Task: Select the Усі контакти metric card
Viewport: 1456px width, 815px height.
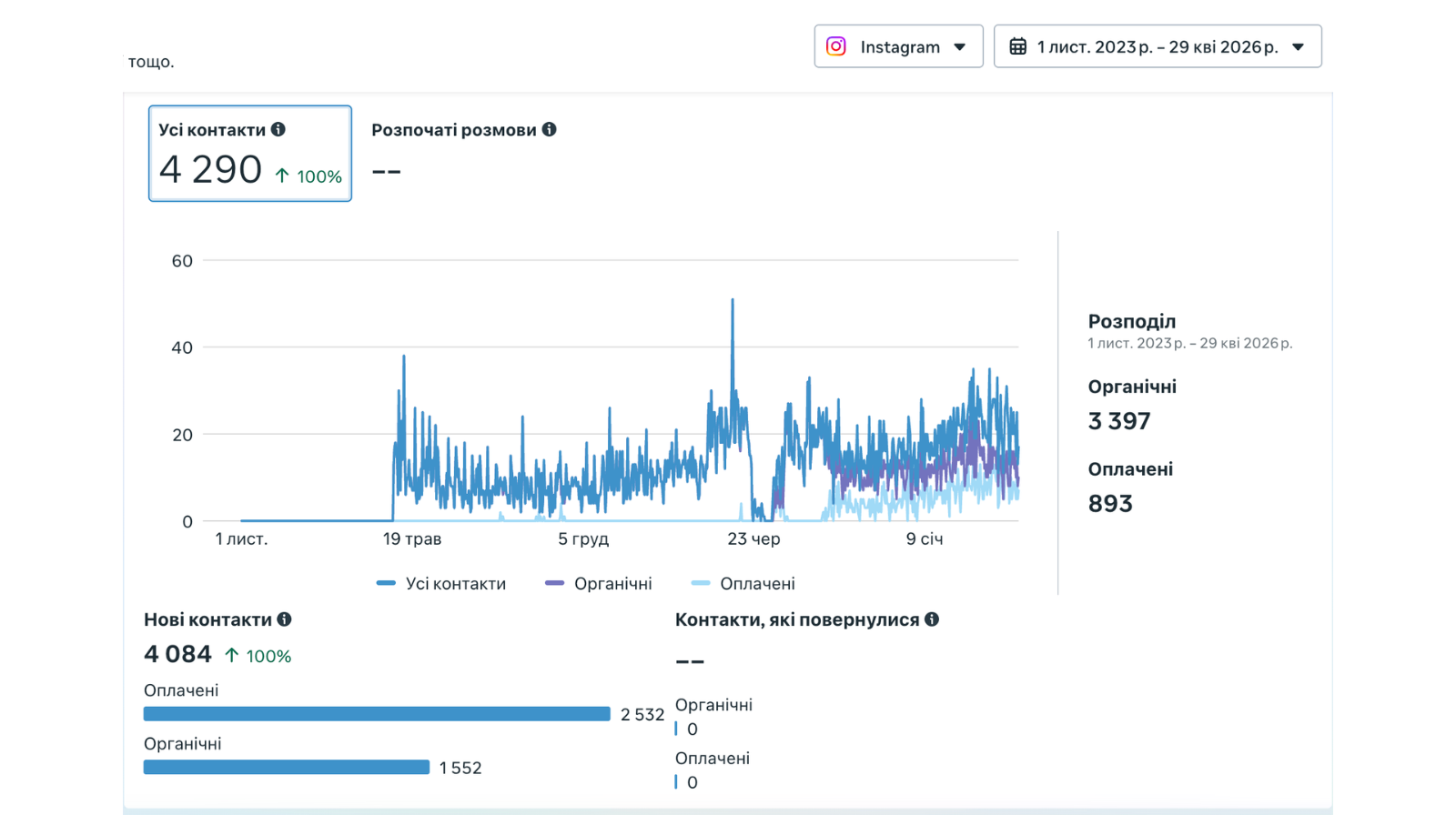Action: point(250,153)
